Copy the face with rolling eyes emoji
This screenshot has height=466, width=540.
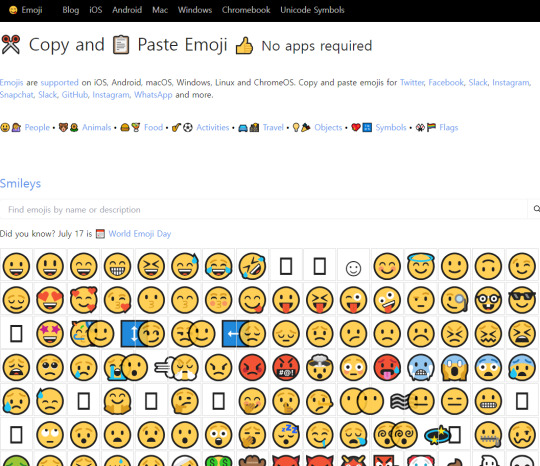pos(50,435)
